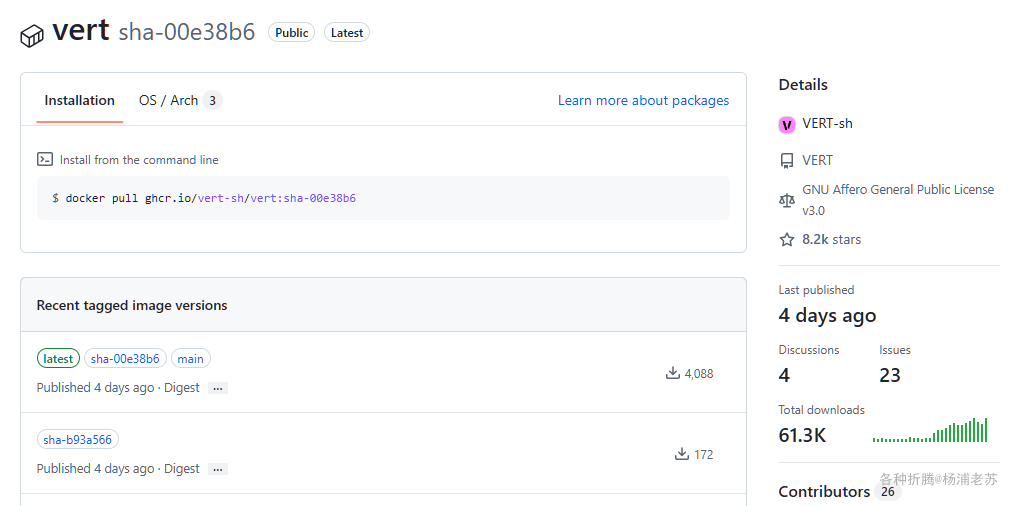Switch to the Installation tab
The width and height of the screenshot is (1019, 506).
coord(80,100)
